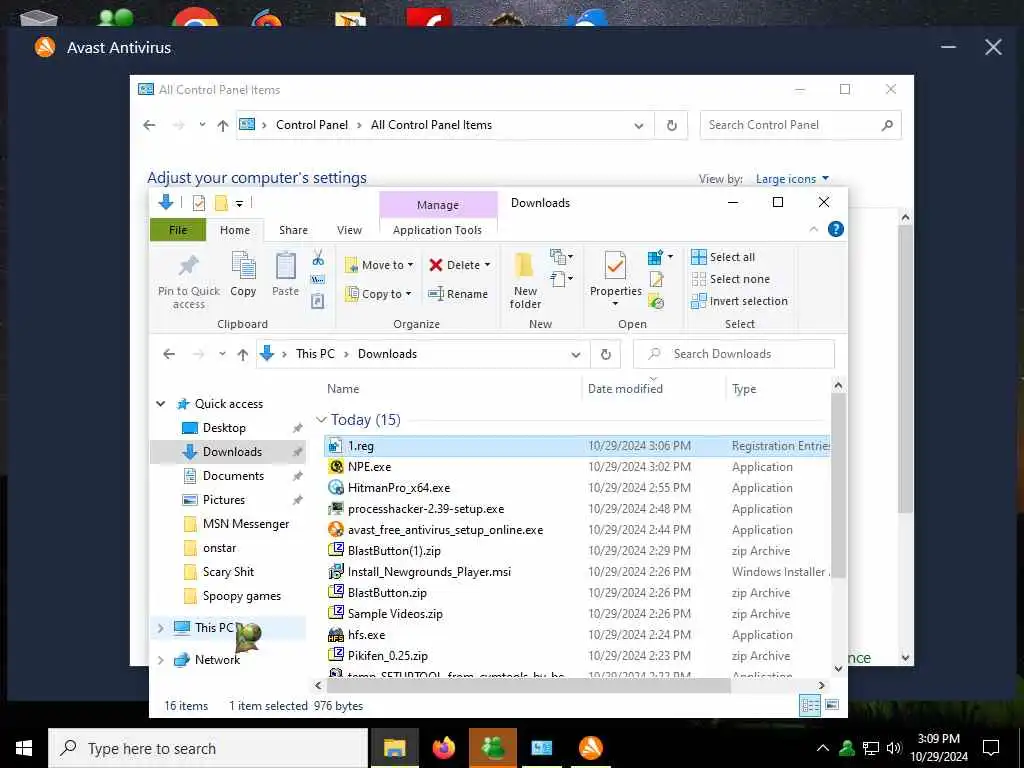This screenshot has height=768, width=1024.
Task: Switch to Large icons view in status bar
Action: click(832, 705)
